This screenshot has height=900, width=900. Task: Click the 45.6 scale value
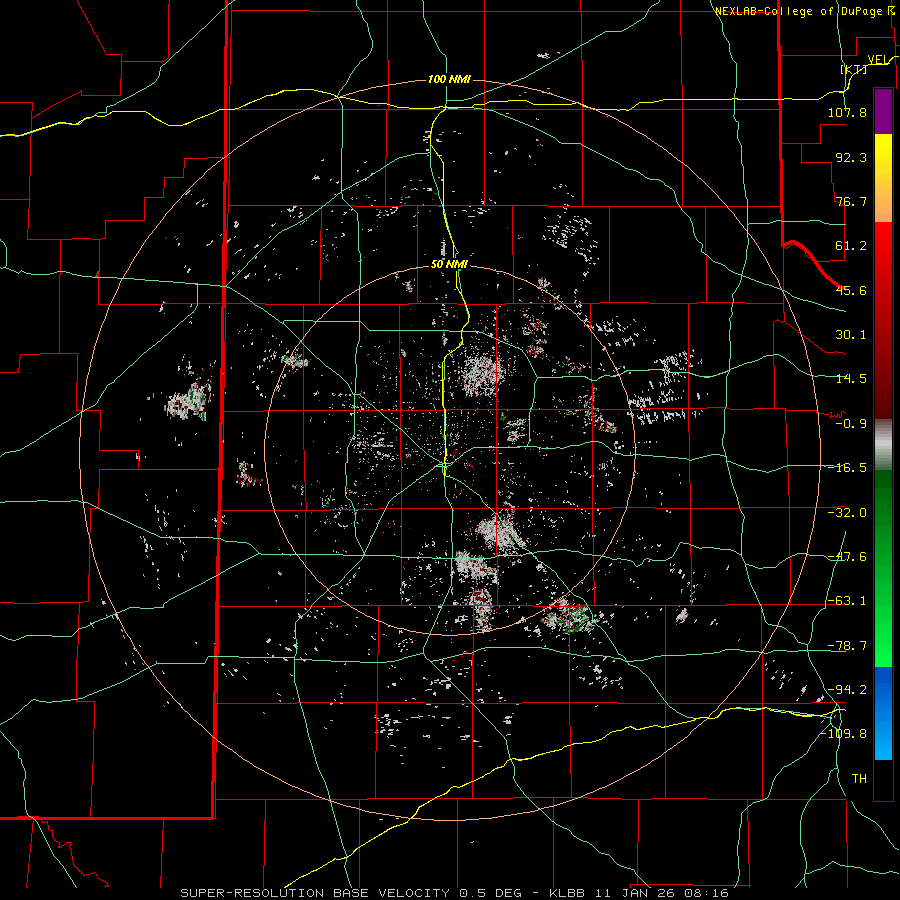point(851,290)
